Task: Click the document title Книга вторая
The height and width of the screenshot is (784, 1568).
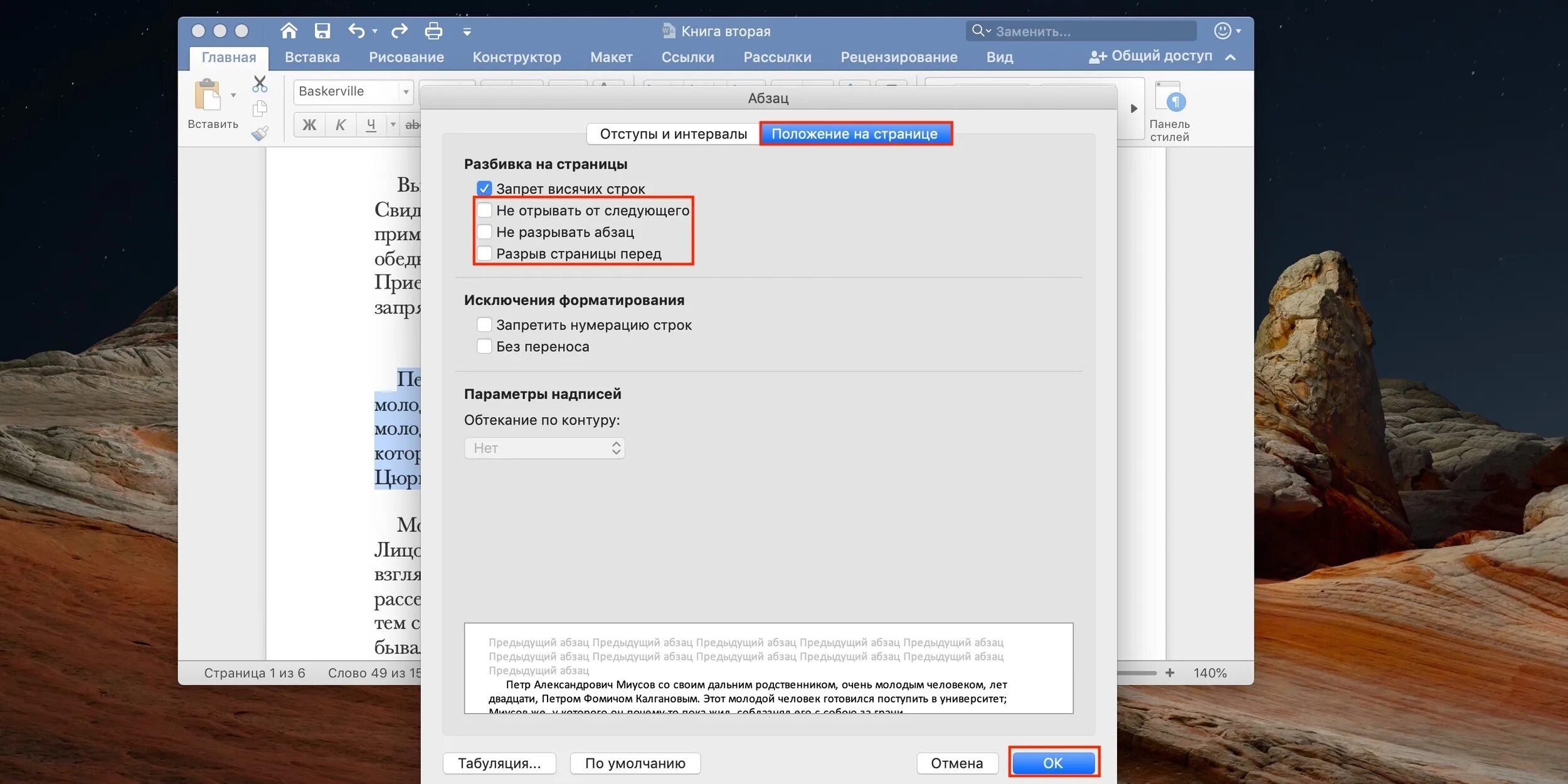Action: [x=726, y=31]
